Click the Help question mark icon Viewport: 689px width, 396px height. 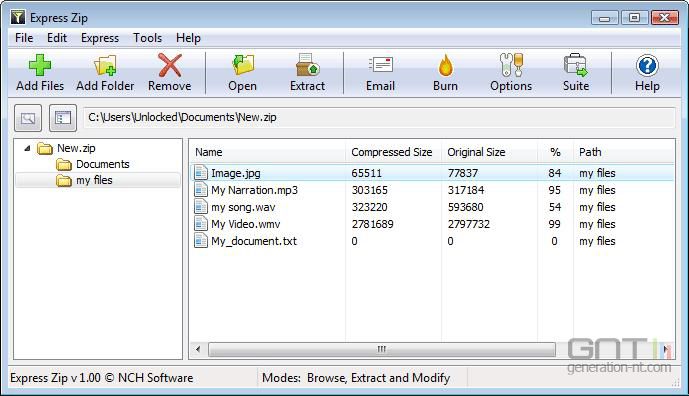[x=647, y=65]
